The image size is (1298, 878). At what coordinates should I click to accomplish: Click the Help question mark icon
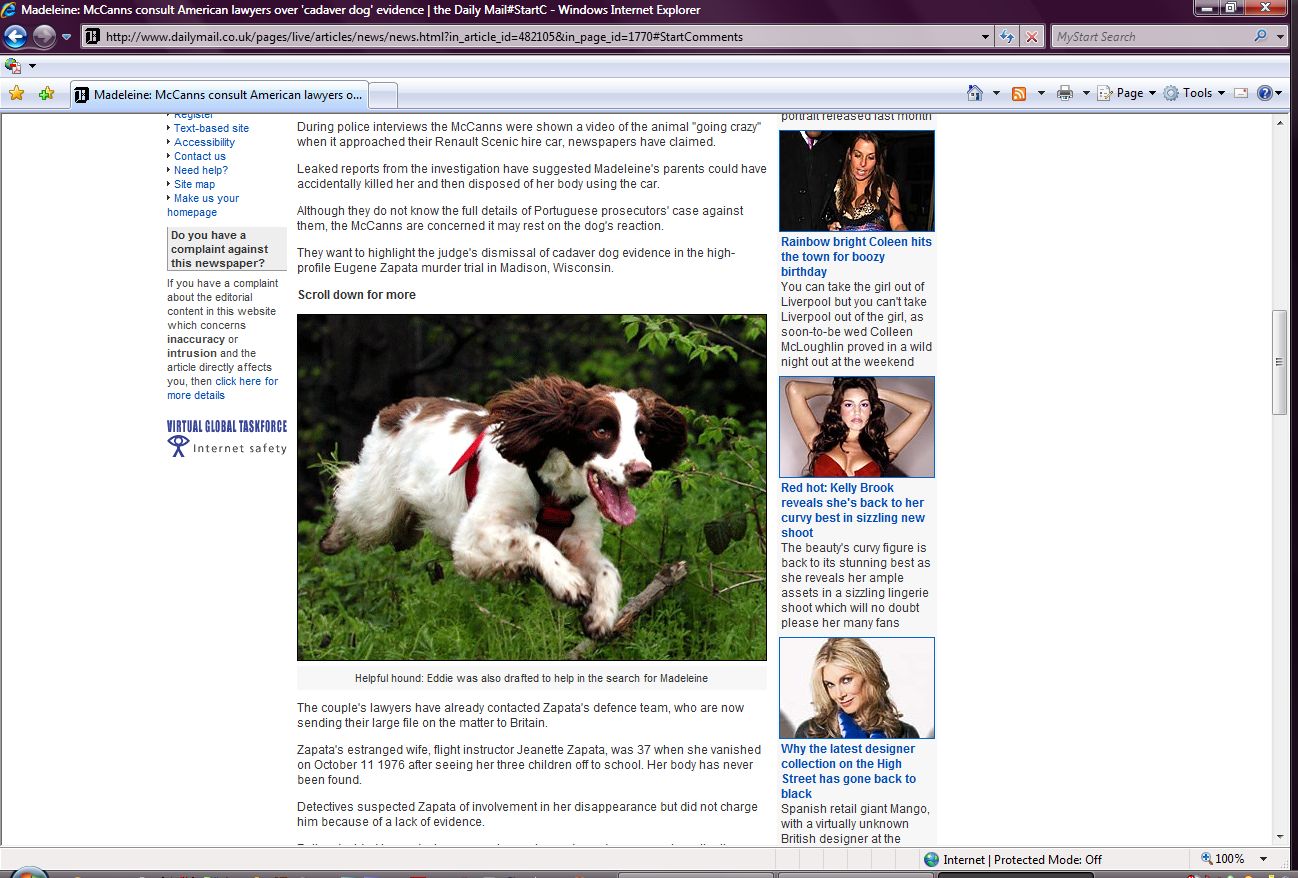coord(1264,93)
